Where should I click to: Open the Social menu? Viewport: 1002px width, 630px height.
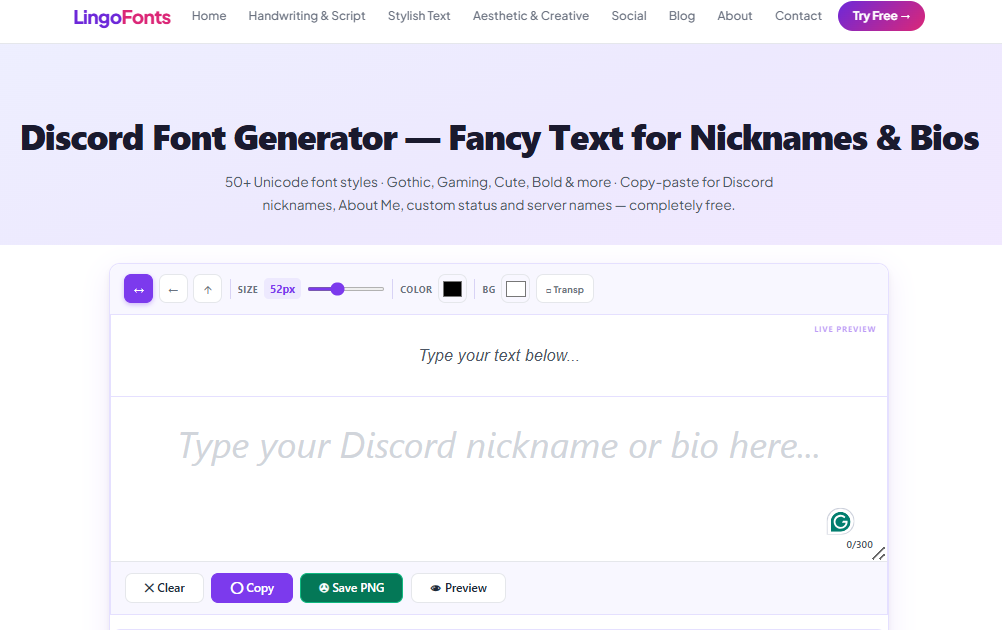point(629,16)
